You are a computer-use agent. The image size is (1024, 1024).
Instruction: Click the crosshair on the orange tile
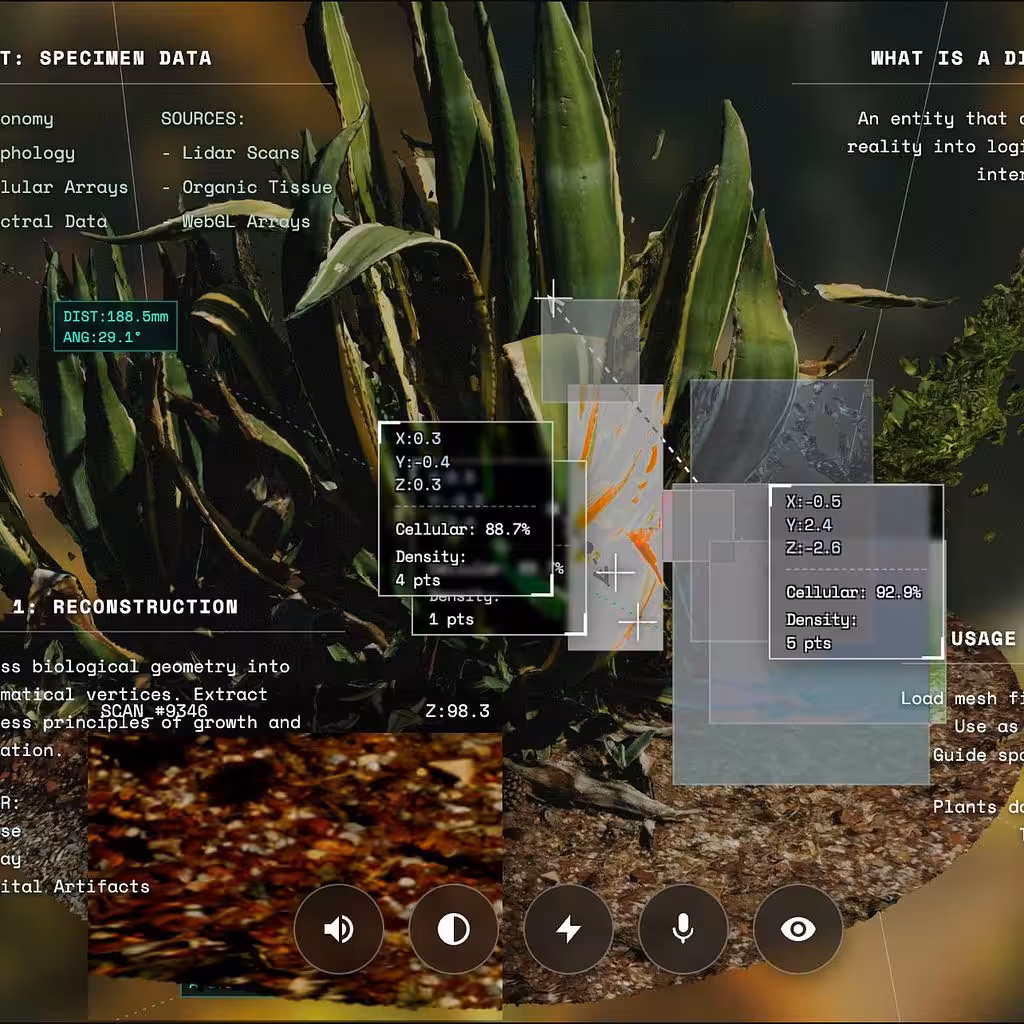click(x=615, y=573)
